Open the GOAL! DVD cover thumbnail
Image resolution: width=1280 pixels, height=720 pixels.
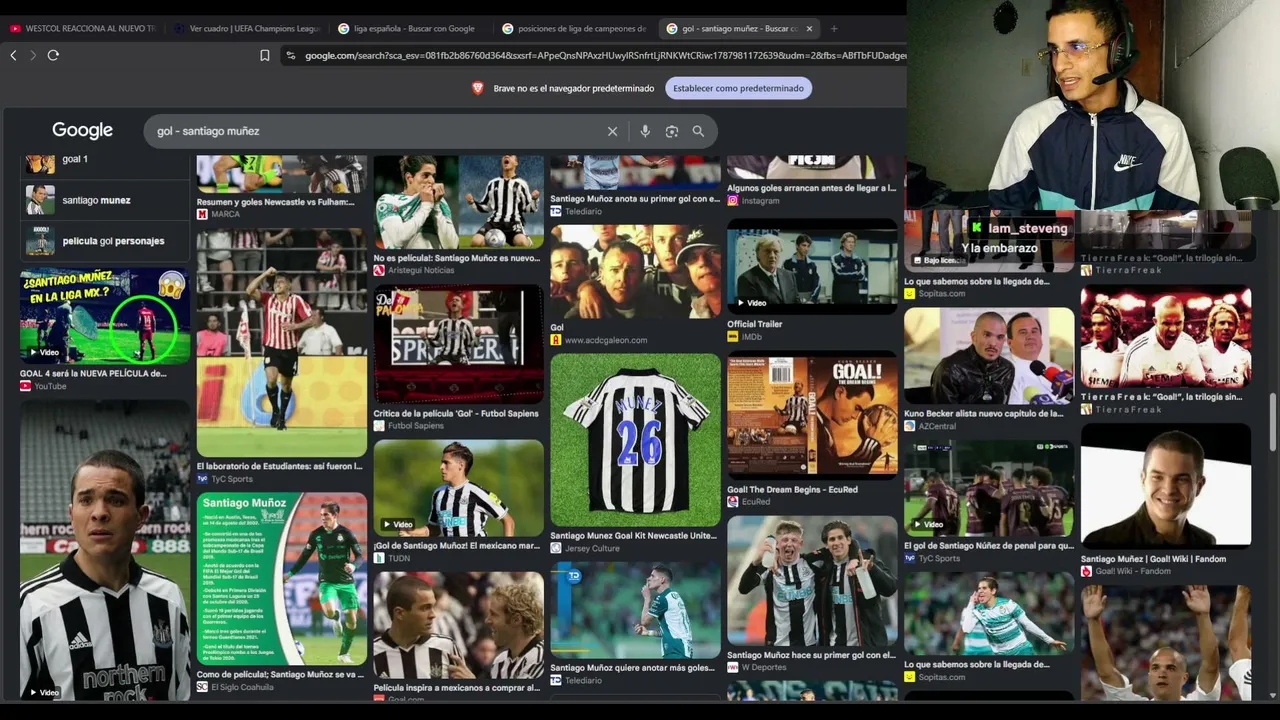tap(812, 416)
